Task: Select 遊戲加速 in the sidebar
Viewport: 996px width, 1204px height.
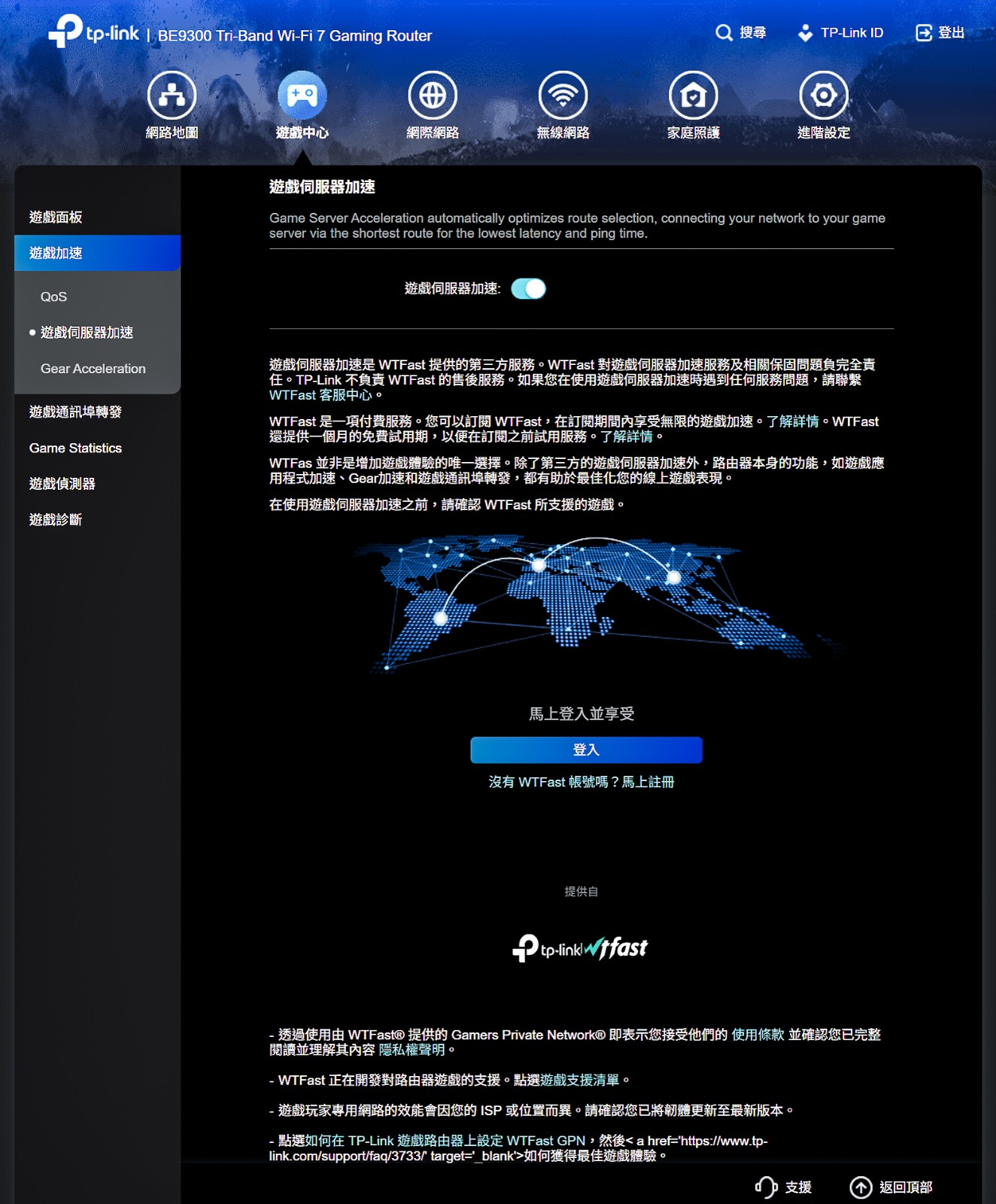Action: [98, 253]
